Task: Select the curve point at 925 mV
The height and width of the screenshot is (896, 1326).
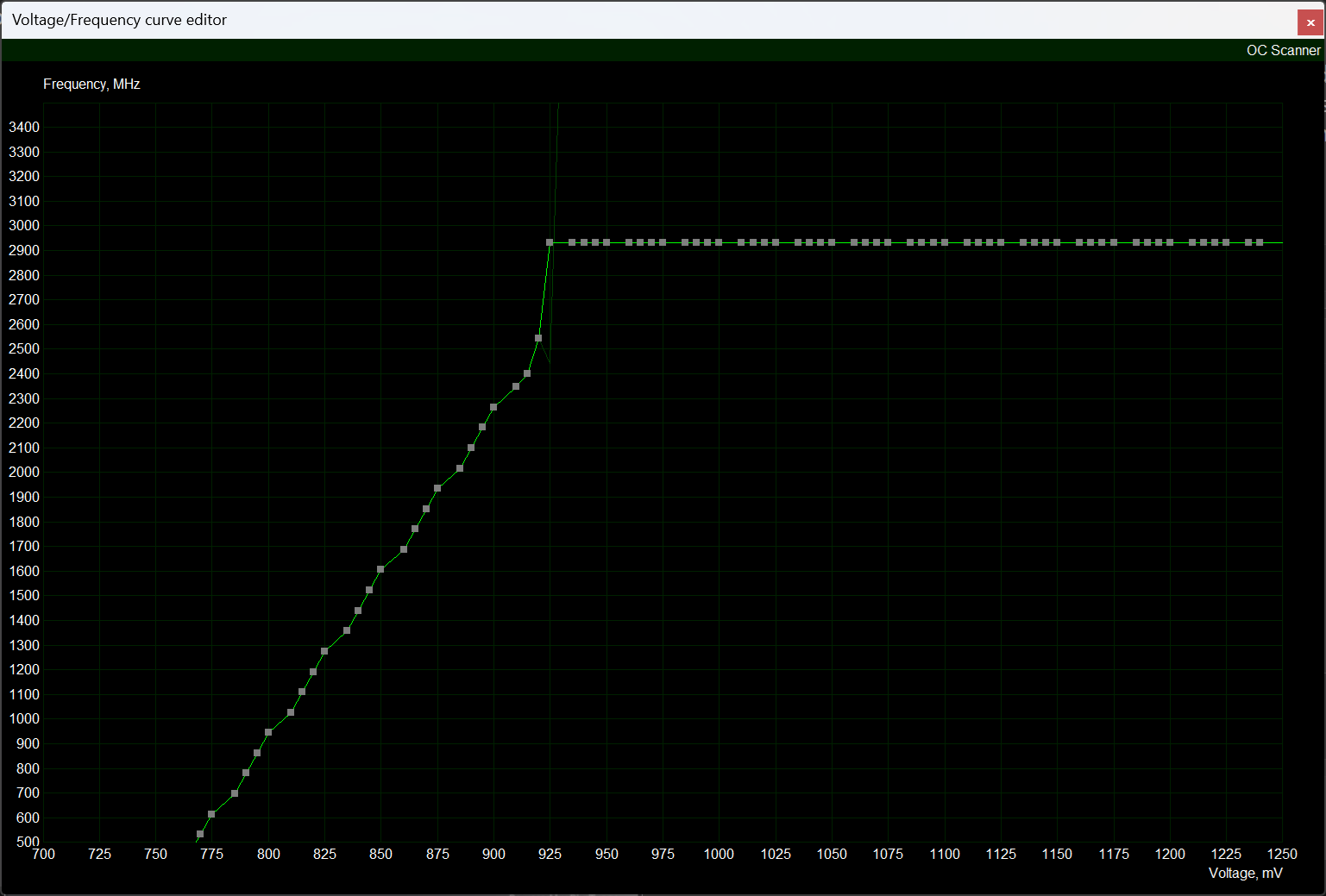Action: pyautogui.click(x=550, y=242)
